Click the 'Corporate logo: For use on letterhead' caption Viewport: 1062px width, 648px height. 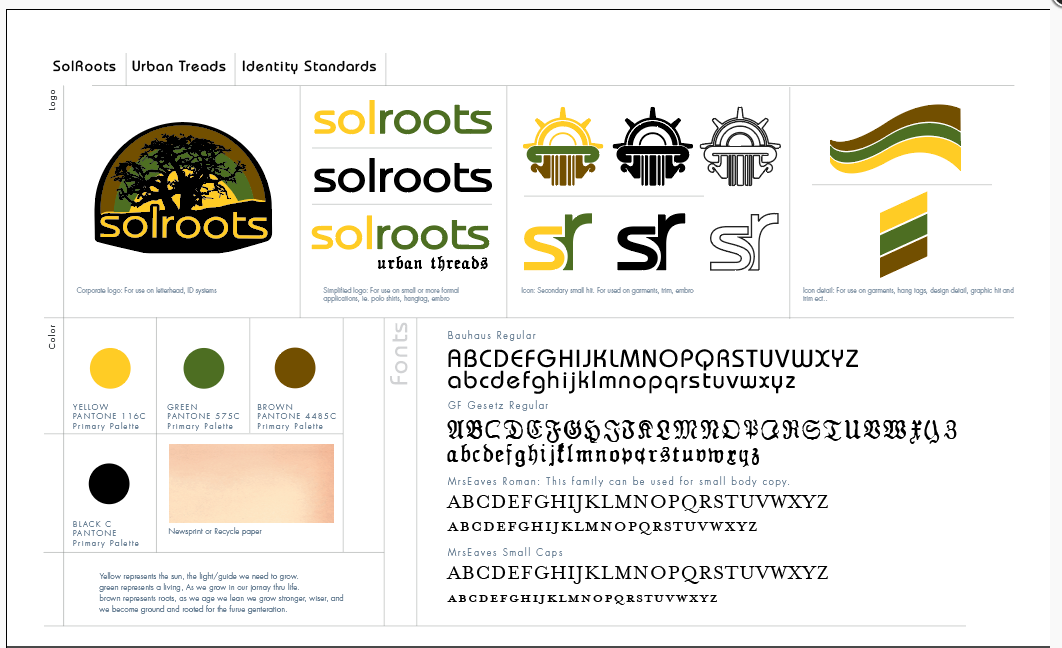point(146,290)
